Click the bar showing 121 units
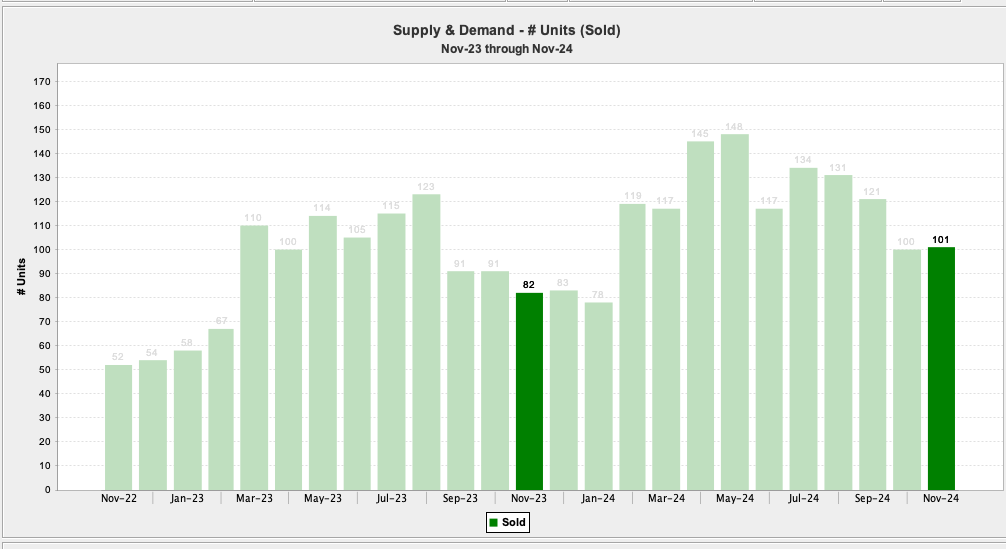1006x549 pixels. (x=872, y=344)
